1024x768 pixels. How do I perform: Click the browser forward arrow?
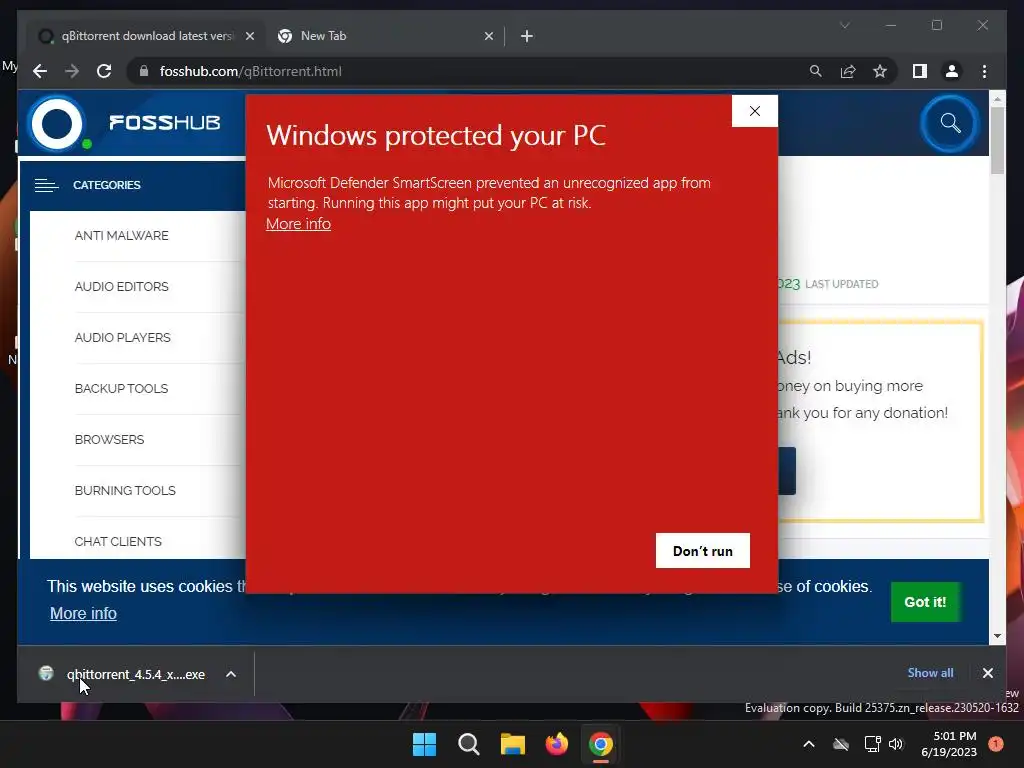tap(72, 71)
